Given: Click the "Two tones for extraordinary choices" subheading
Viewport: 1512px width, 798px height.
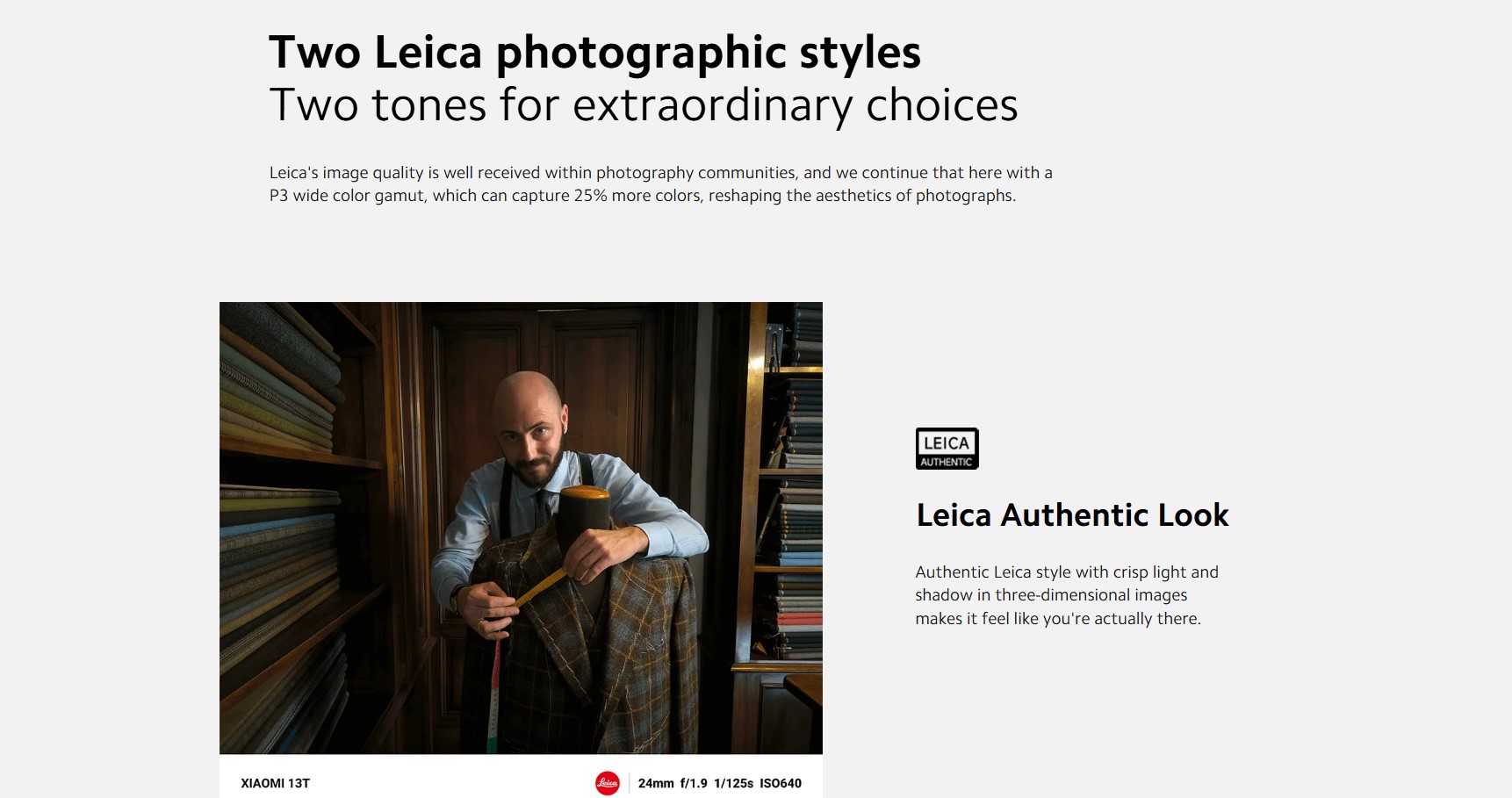Looking at the screenshot, I should click(643, 105).
